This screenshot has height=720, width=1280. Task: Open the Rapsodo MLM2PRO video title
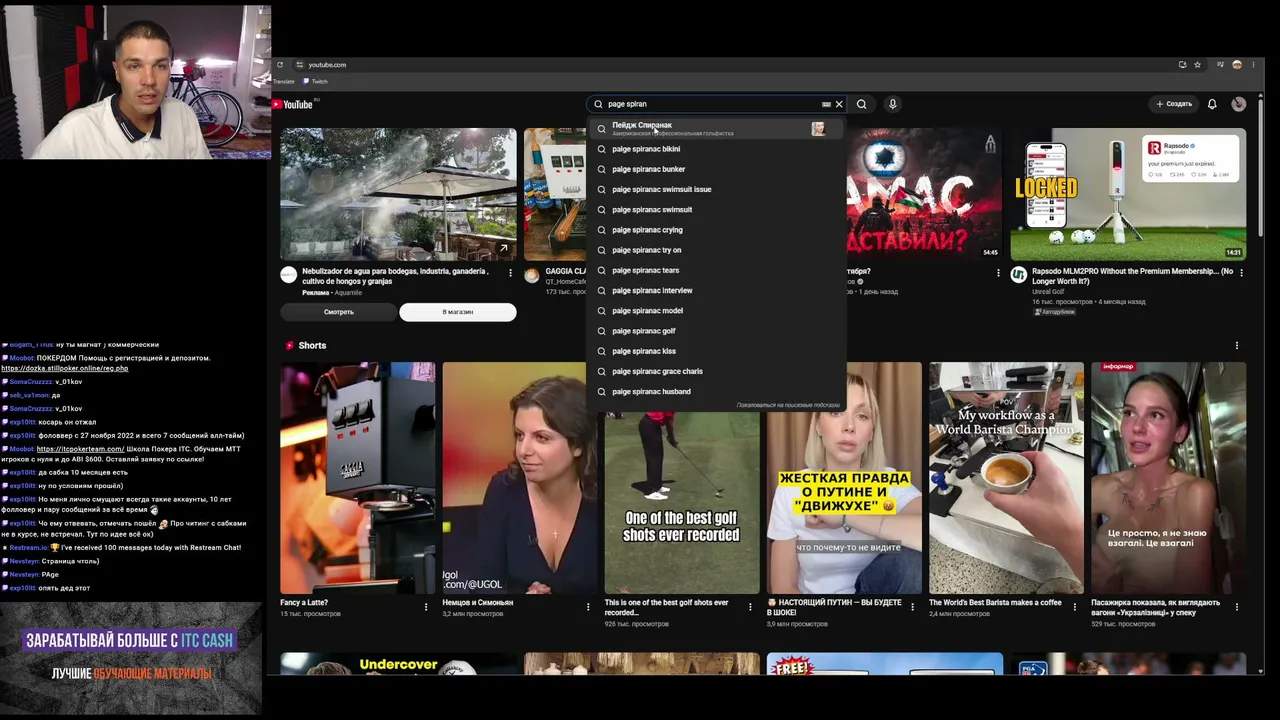1132,276
